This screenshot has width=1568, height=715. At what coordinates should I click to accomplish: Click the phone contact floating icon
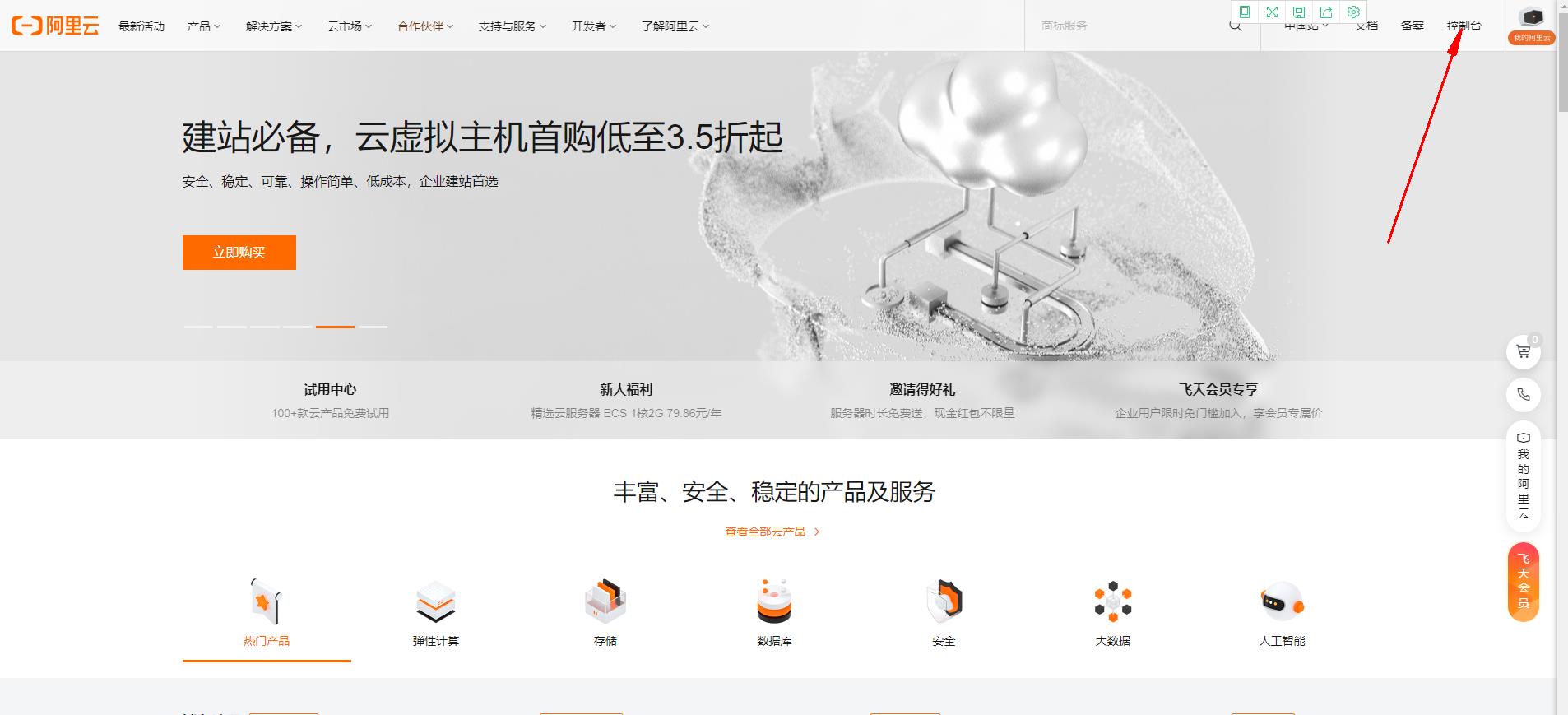(1524, 395)
